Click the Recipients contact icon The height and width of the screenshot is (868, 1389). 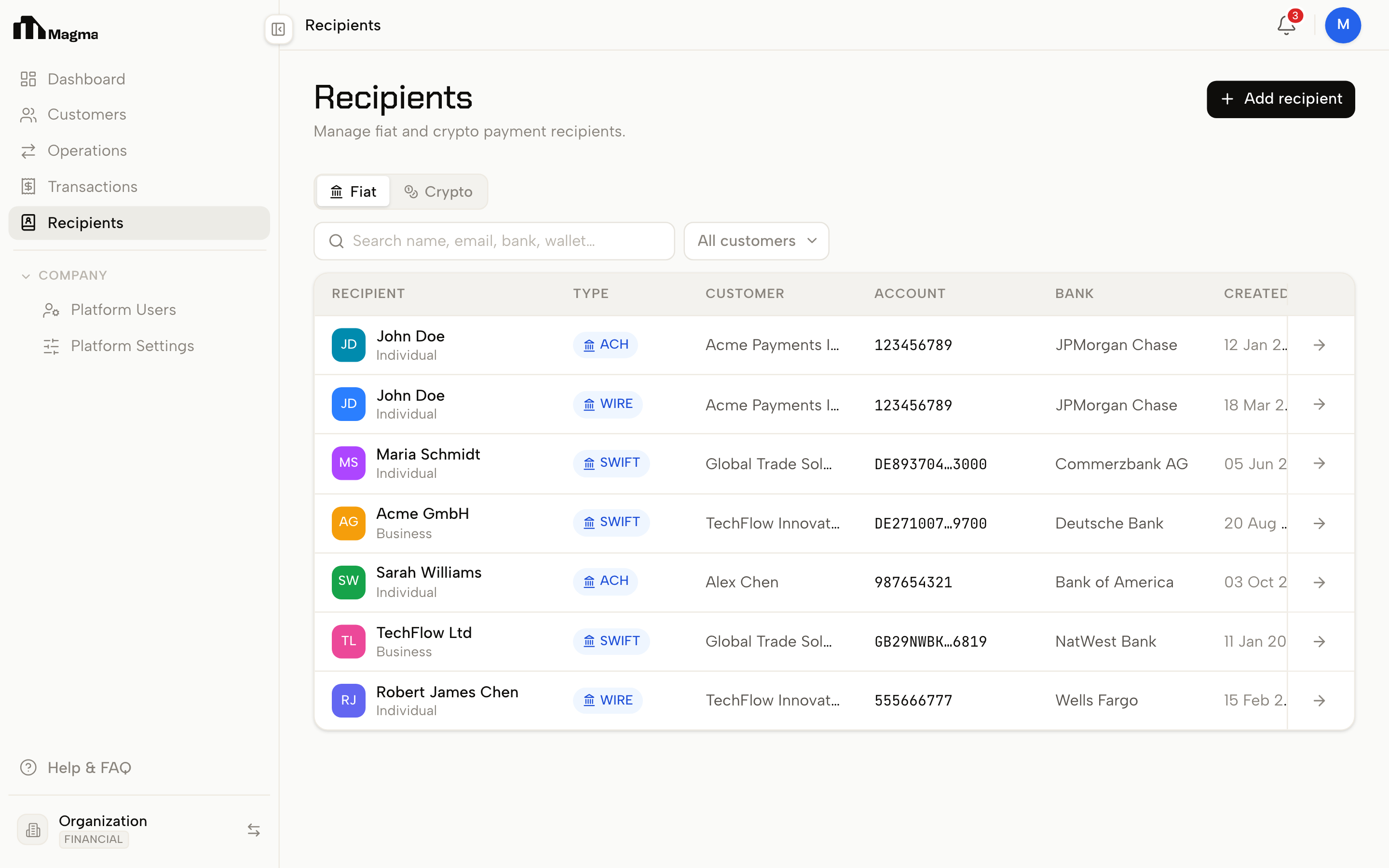[28, 223]
